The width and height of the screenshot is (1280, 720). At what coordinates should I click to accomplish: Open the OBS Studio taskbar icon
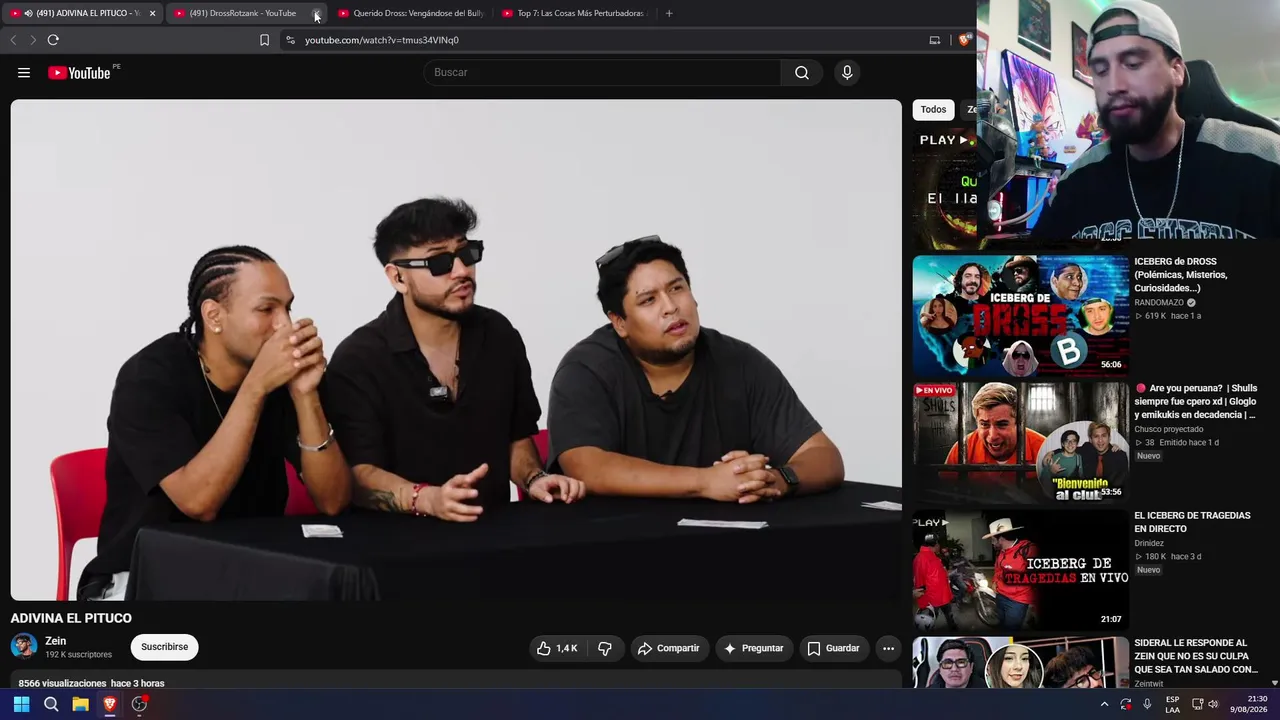tap(139, 704)
